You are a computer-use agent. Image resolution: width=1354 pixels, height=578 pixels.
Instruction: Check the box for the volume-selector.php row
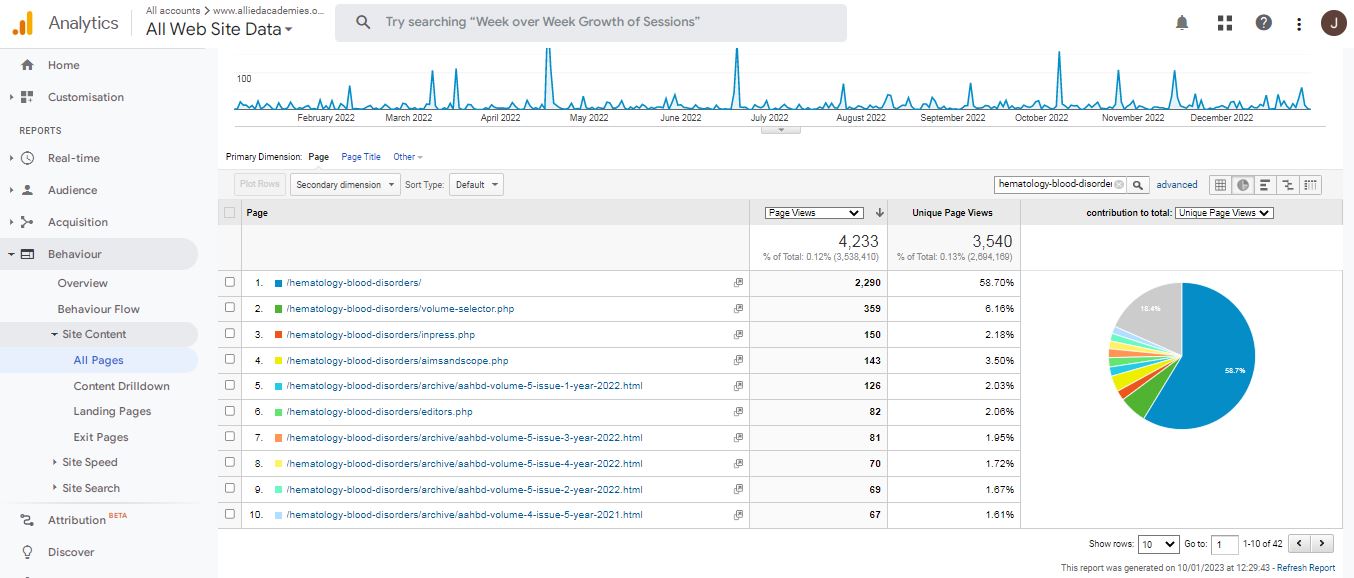(x=230, y=308)
